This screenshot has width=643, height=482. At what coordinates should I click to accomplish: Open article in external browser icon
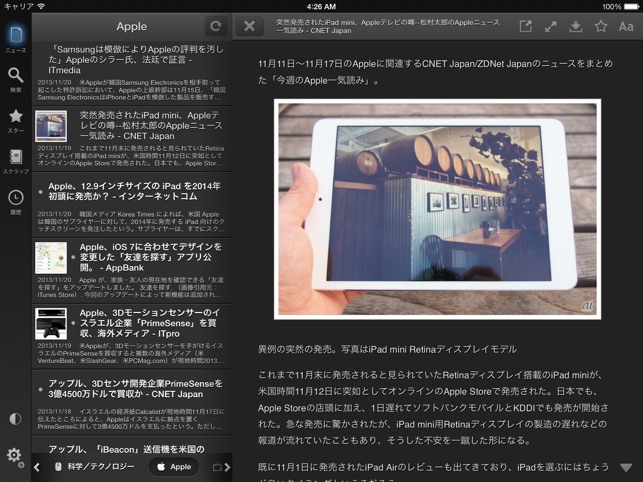(525, 26)
